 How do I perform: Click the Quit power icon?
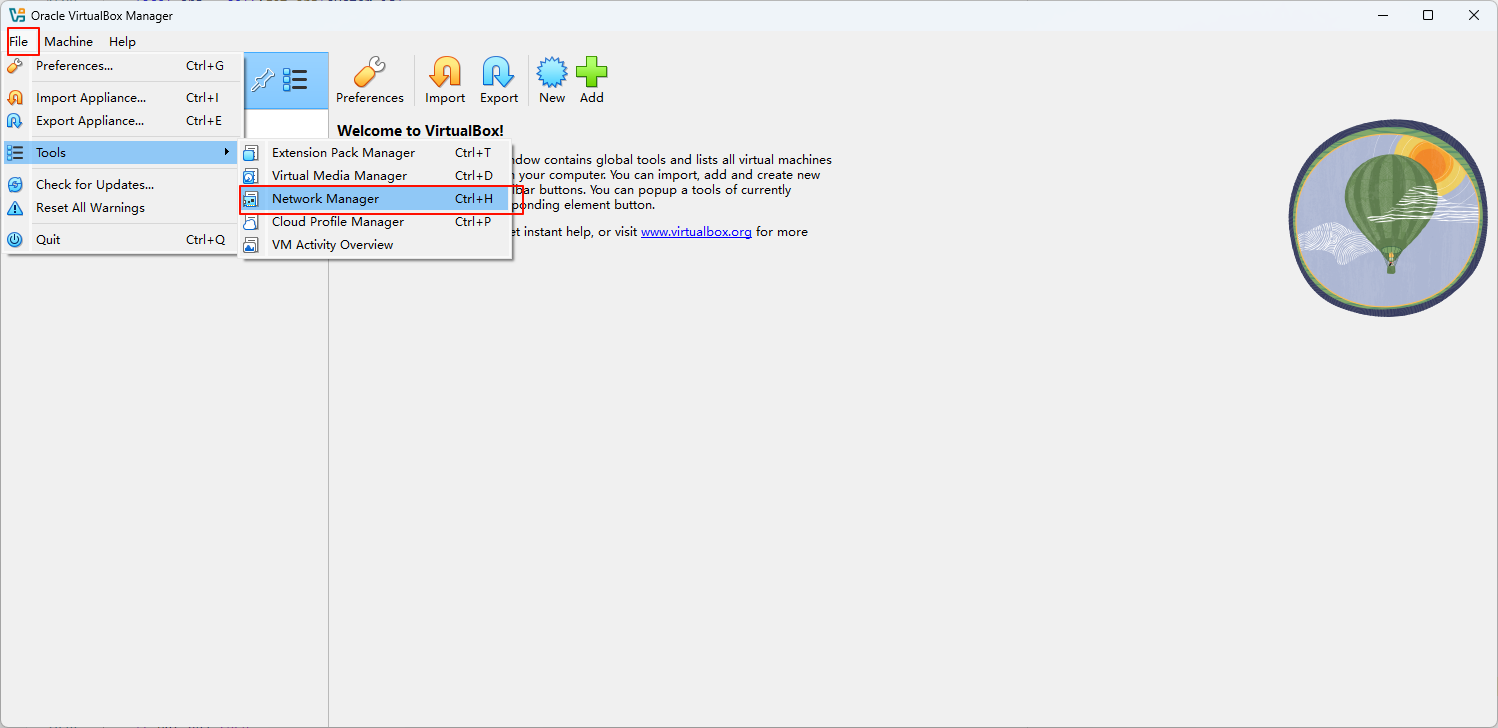(15, 240)
